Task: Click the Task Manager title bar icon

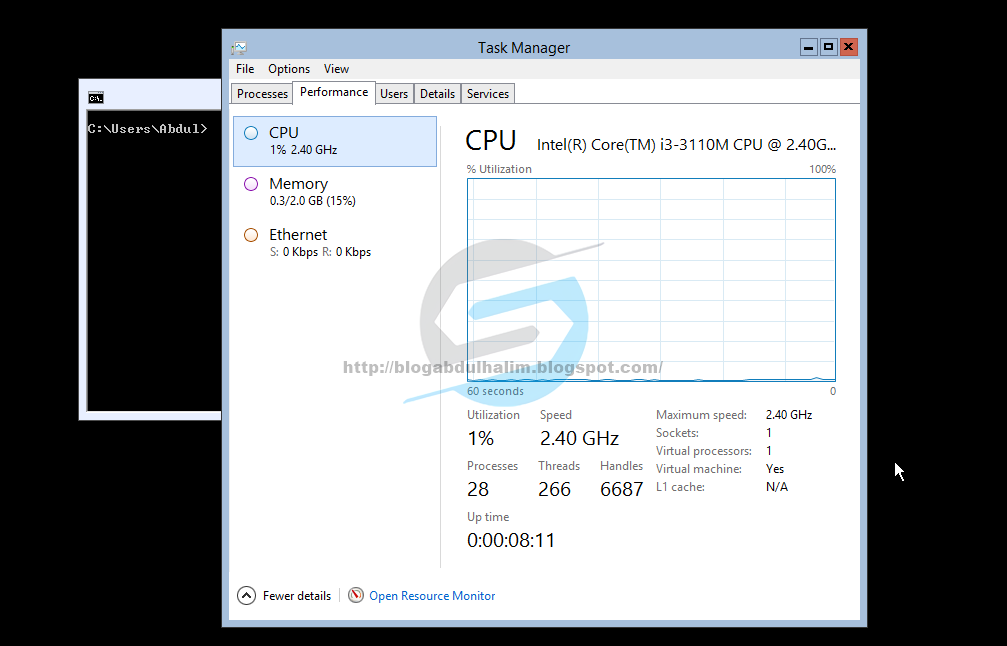Action: (x=239, y=48)
